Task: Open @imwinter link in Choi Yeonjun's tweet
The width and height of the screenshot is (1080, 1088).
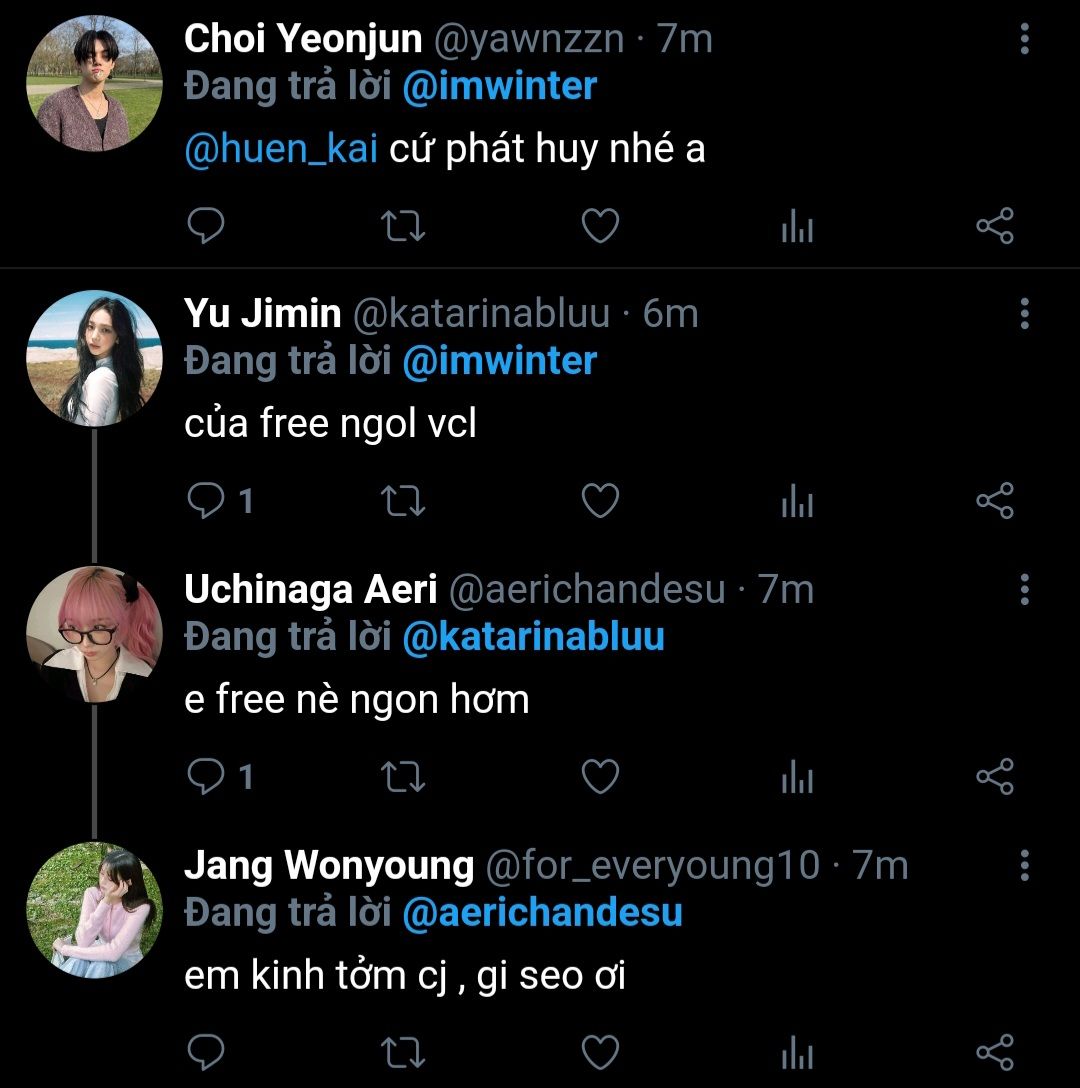Action: coord(499,86)
